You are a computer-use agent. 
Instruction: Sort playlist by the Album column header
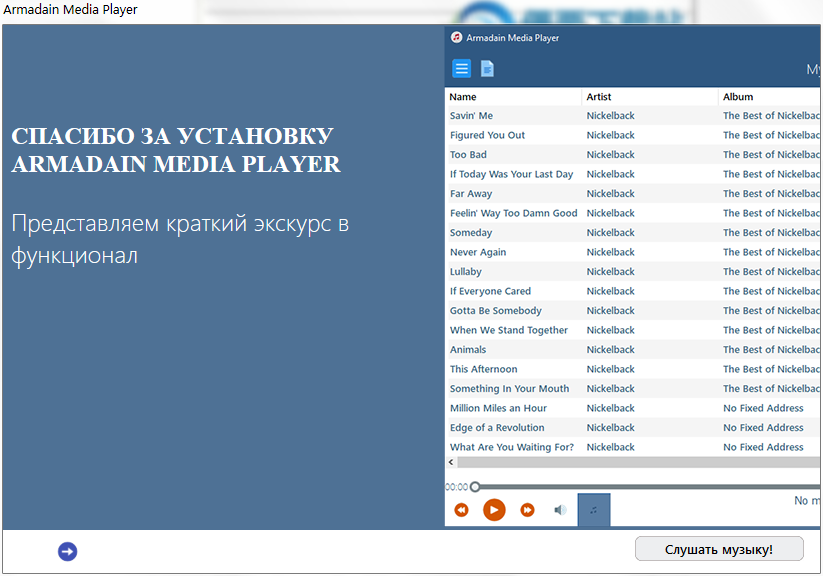click(x=738, y=97)
